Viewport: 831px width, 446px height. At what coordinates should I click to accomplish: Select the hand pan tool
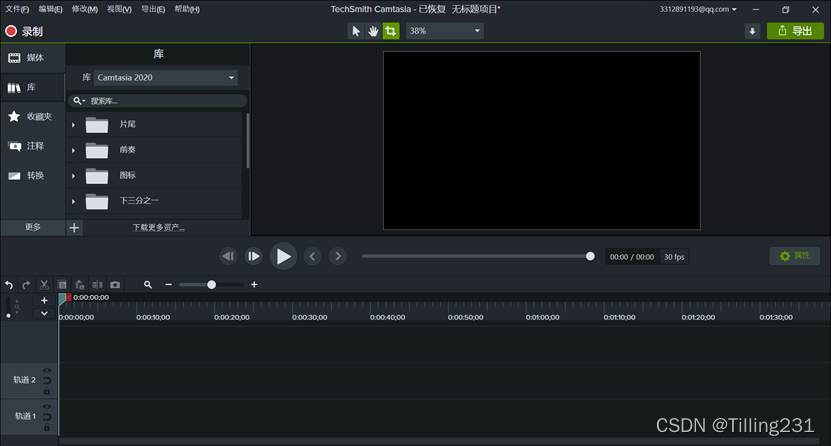click(x=373, y=31)
